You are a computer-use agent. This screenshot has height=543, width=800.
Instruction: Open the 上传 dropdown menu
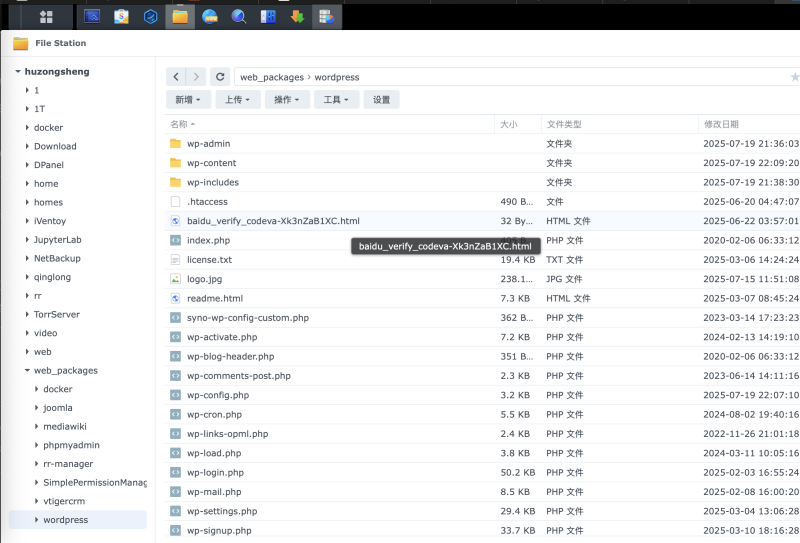point(238,100)
